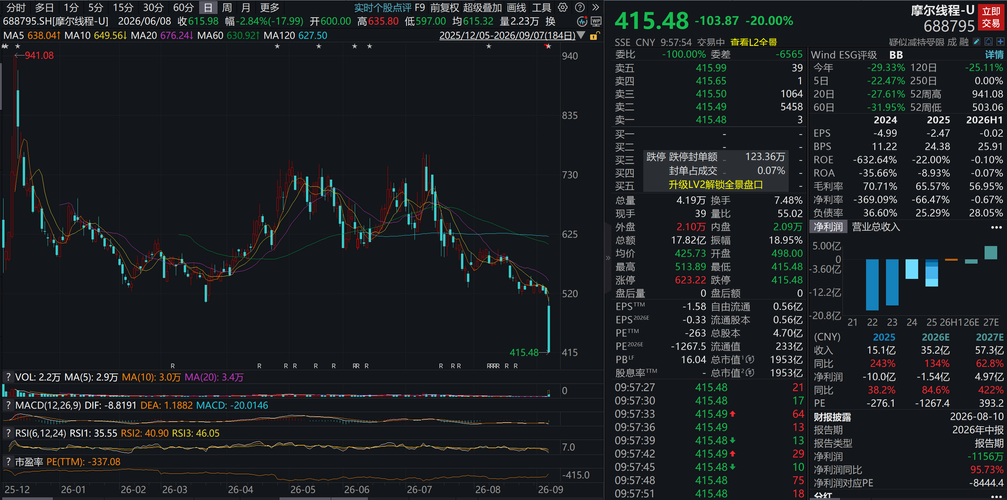This screenshot has width=1007, height=500.
Task: Click the 升级LV2解锁全景盘口 banner
Action: pos(715,184)
